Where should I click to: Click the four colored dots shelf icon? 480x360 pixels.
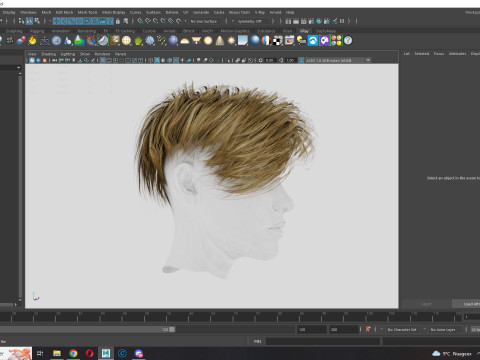coord(336,41)
